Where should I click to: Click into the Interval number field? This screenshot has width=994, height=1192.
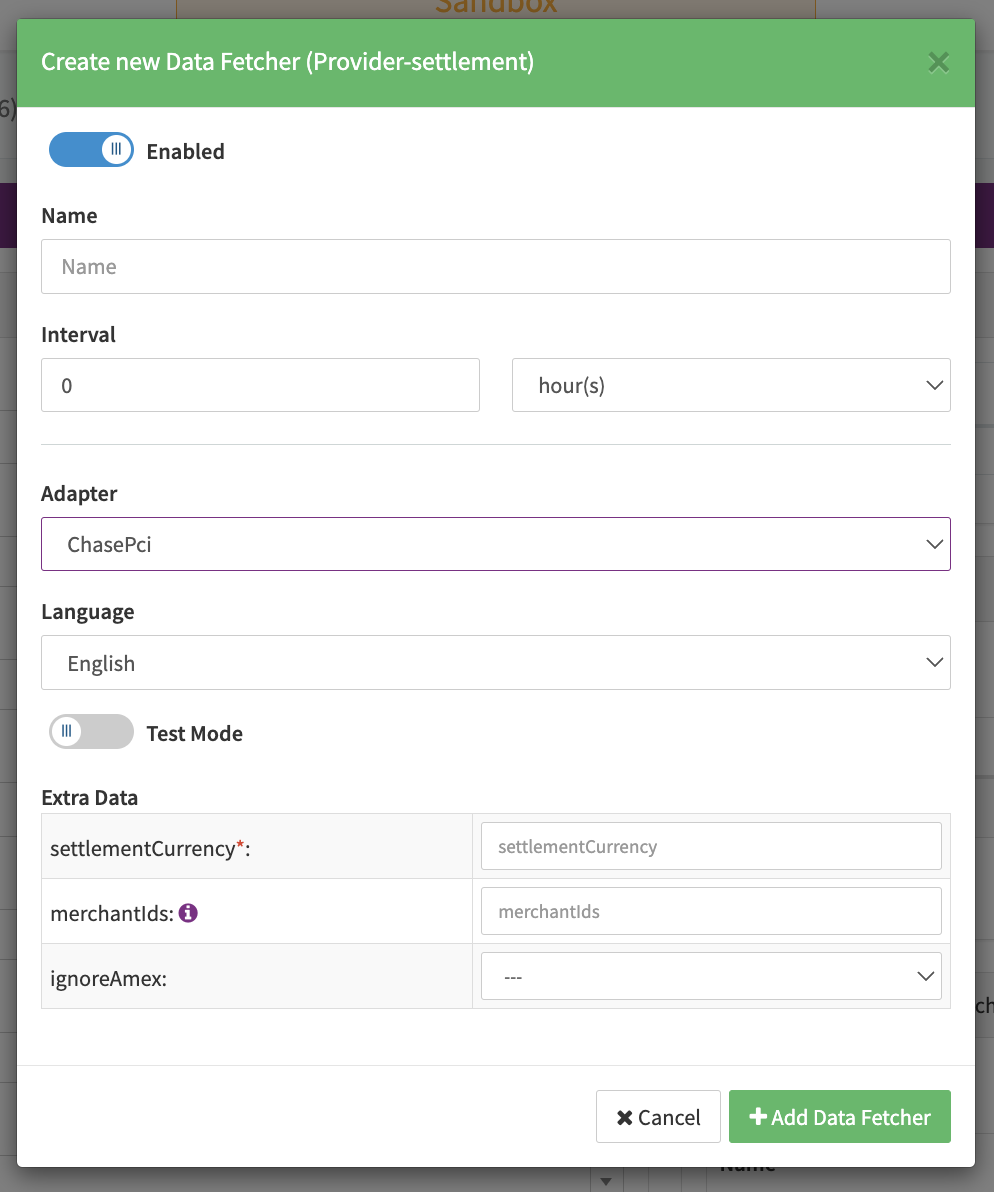260,385
